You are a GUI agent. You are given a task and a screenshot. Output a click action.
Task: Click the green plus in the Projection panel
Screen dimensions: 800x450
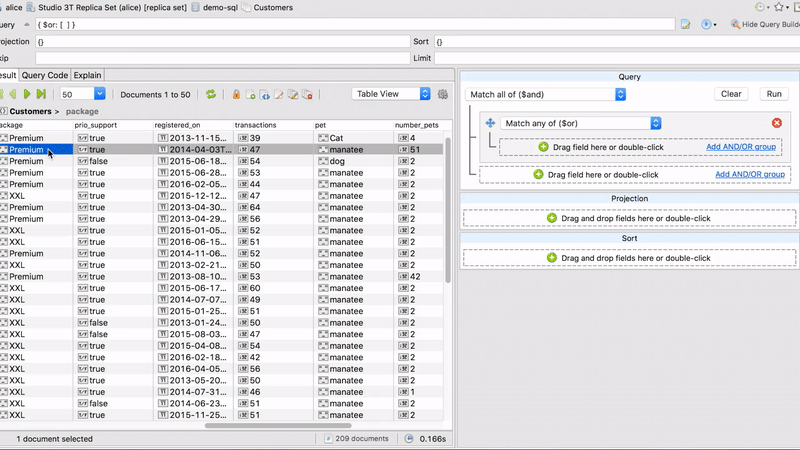pos(552,218)
